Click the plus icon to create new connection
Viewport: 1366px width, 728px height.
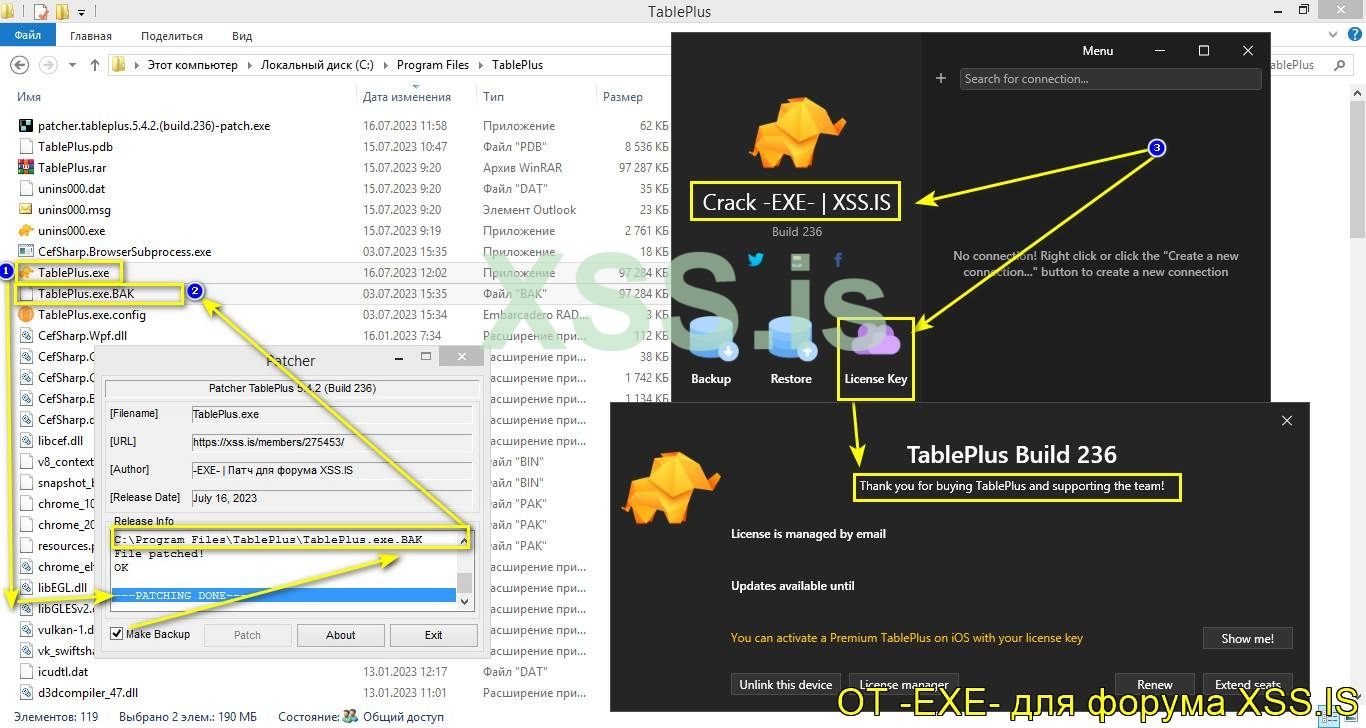[940, 78]
